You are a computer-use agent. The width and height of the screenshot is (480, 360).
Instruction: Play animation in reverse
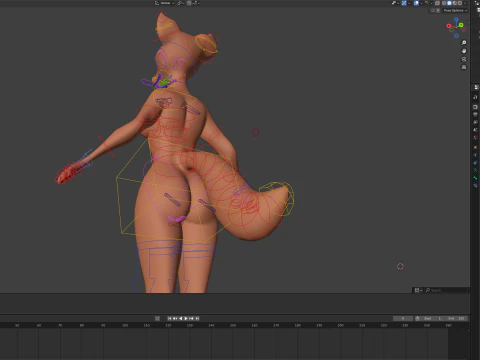point(181,318)
